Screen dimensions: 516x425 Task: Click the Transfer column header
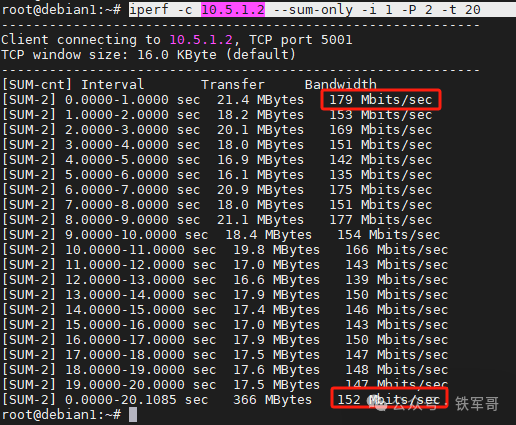[233, 85]
